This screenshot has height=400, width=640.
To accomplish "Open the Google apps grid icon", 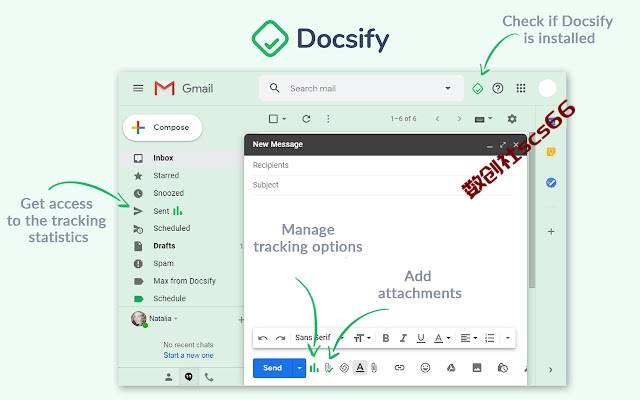I will point(521,88).
